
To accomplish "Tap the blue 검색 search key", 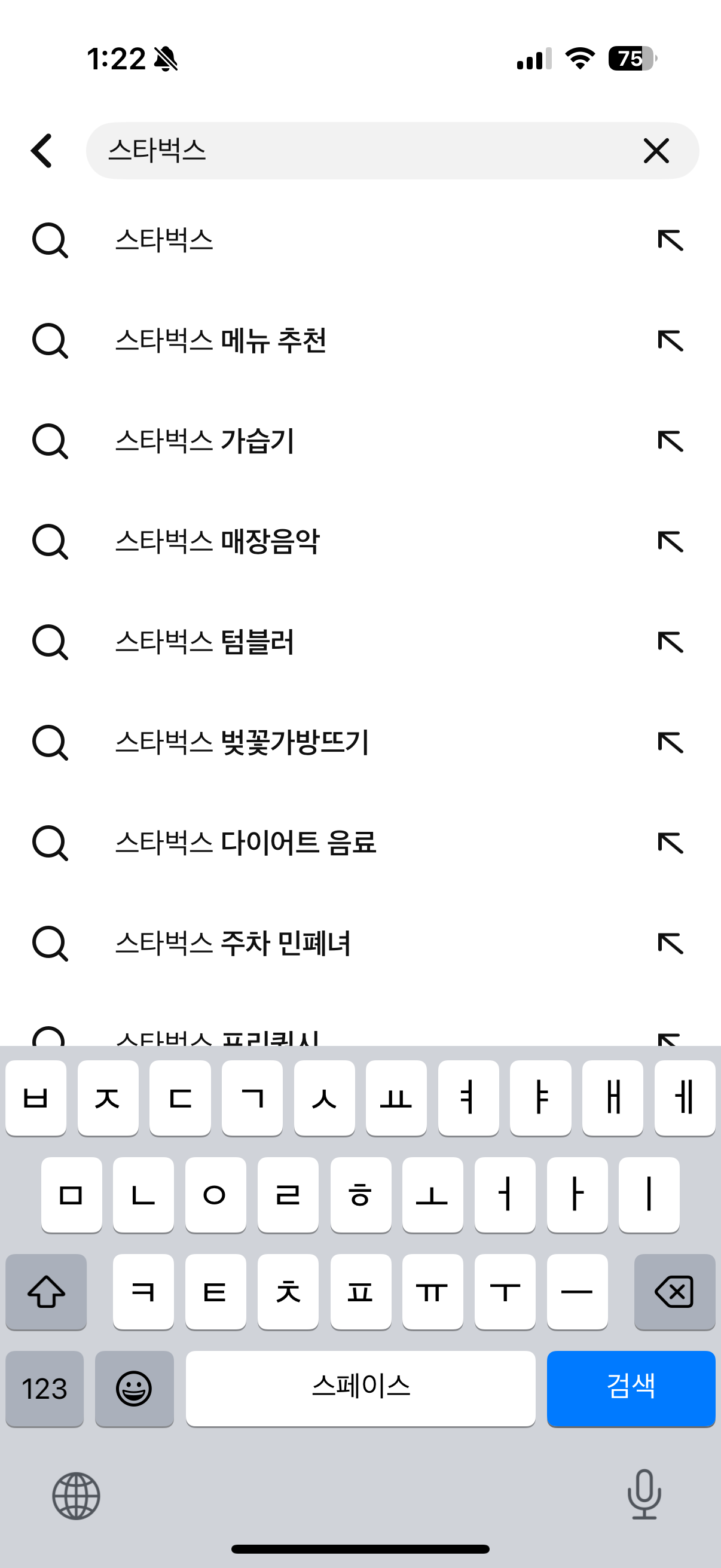I will (x=631, y=1389).
